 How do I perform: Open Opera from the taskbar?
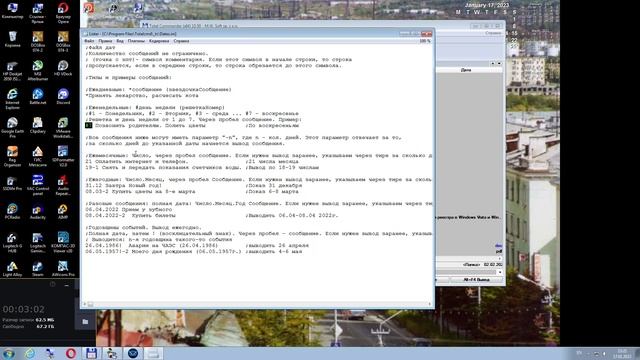[x=71, y=353]
